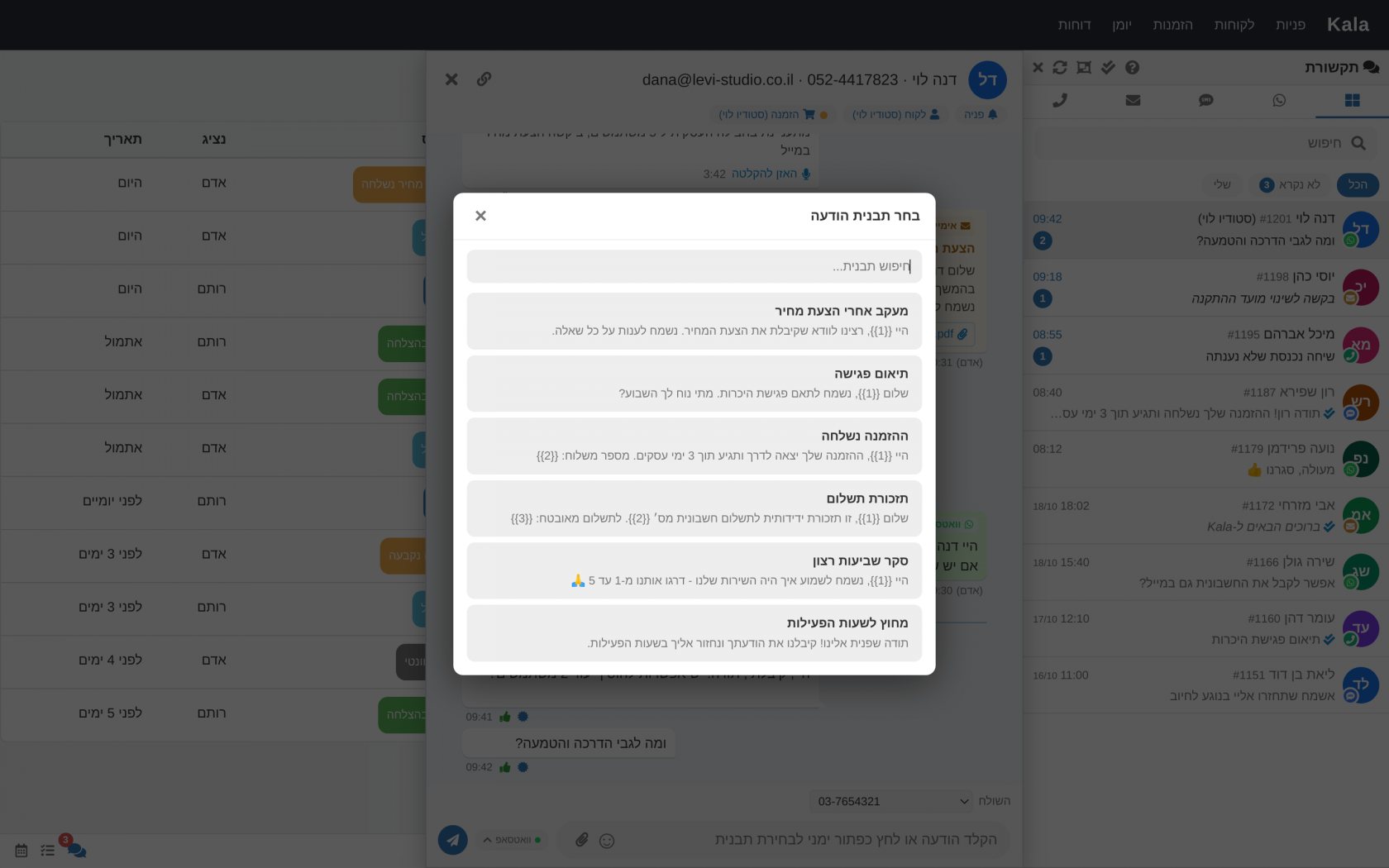Viewport: 1389px width, 868px height.
Task: Choose the מחוץ לשעות הפעילות template
Action: pos(694,632)
